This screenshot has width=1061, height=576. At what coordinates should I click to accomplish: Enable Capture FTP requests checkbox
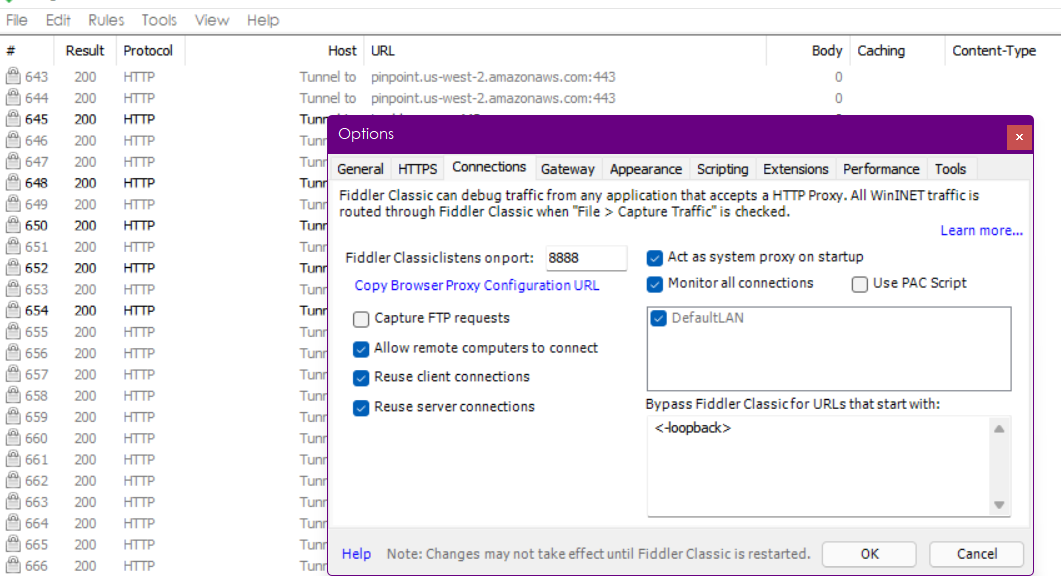point(361,319)
